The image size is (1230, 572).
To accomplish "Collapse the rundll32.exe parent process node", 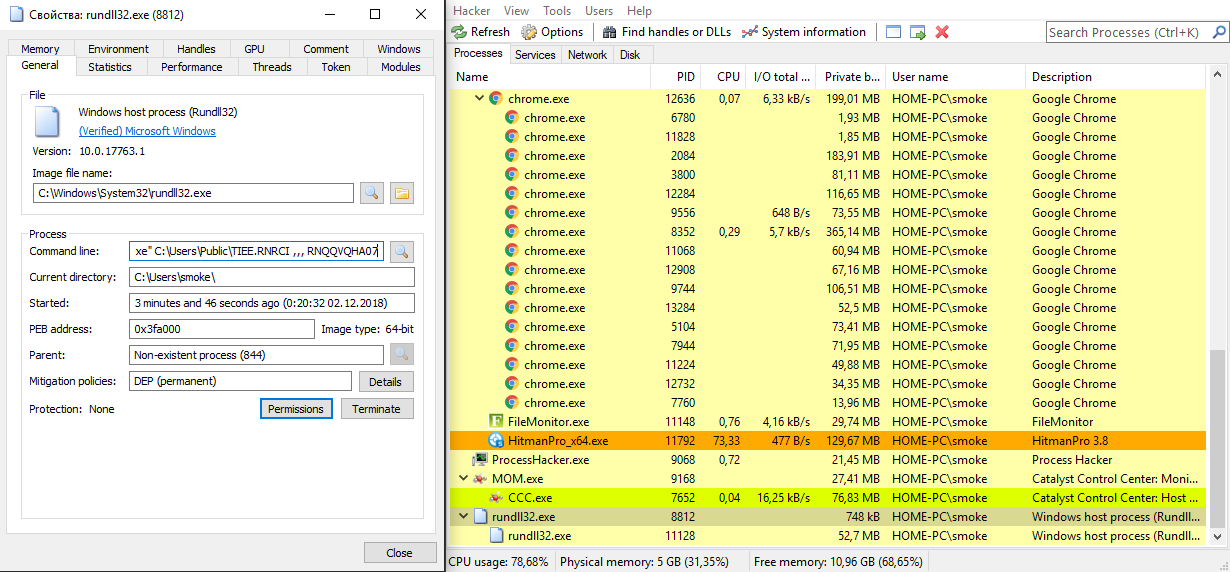I will 463,517.
